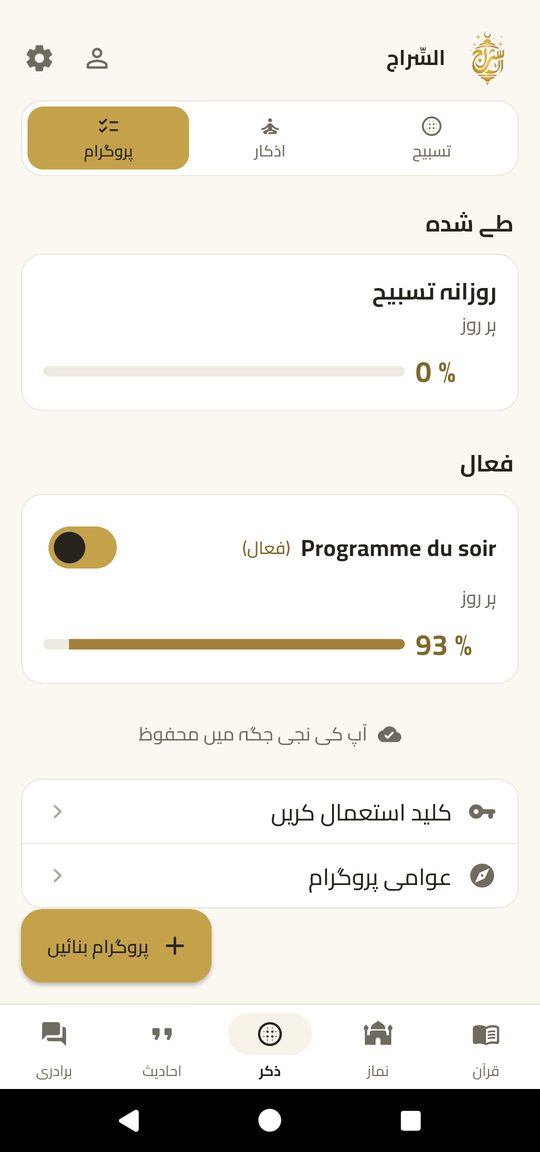Tap the Al-Siraj lantern logo
The image size is (540, 1152).
pos(488,58)
